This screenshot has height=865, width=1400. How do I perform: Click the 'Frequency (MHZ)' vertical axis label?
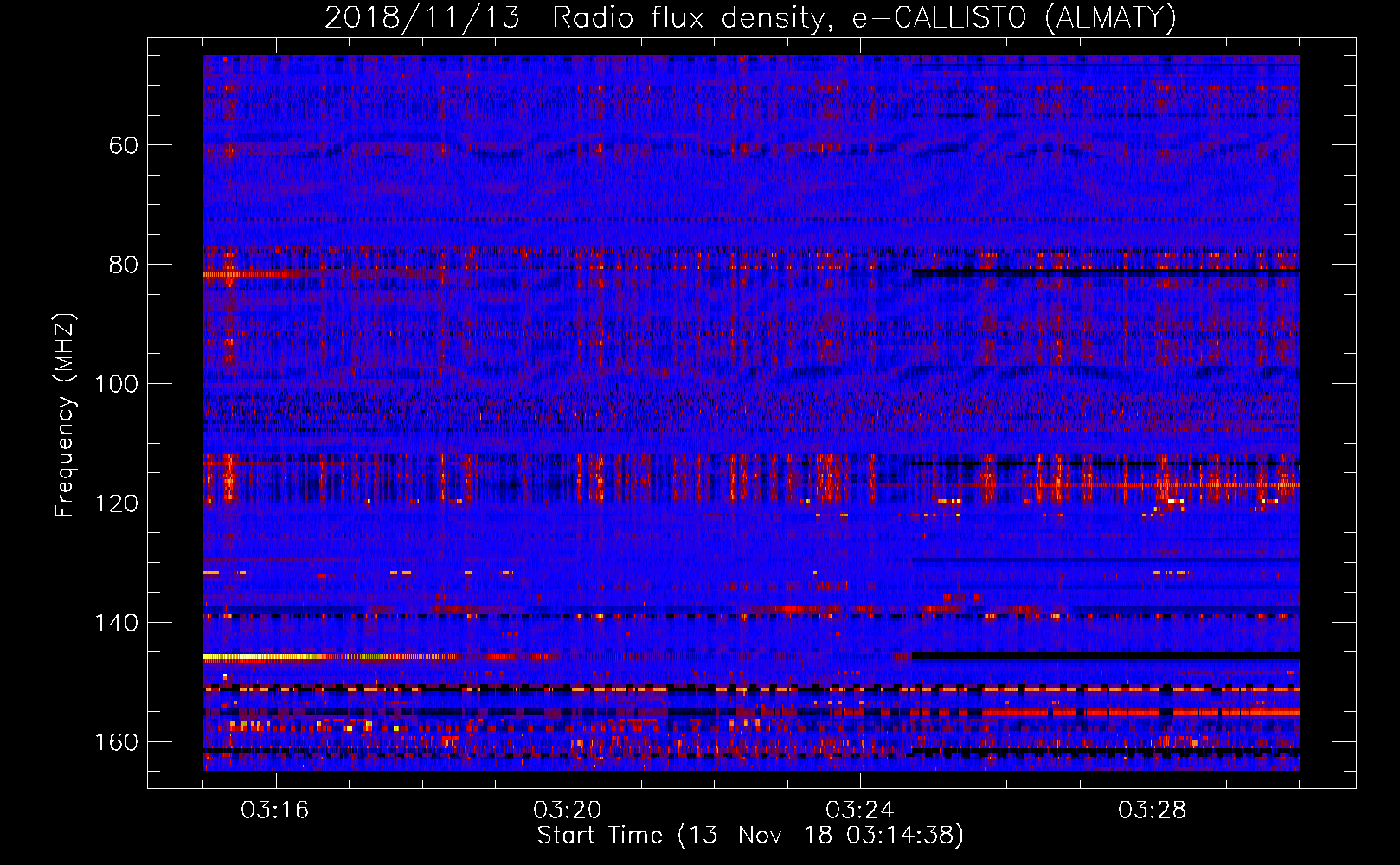(x=65, y=414)
